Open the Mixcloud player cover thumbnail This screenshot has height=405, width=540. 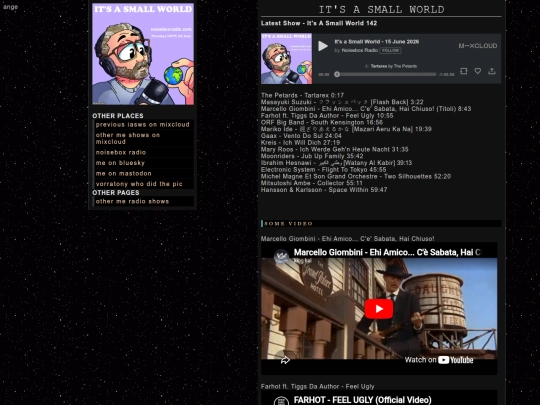[286, 59]
